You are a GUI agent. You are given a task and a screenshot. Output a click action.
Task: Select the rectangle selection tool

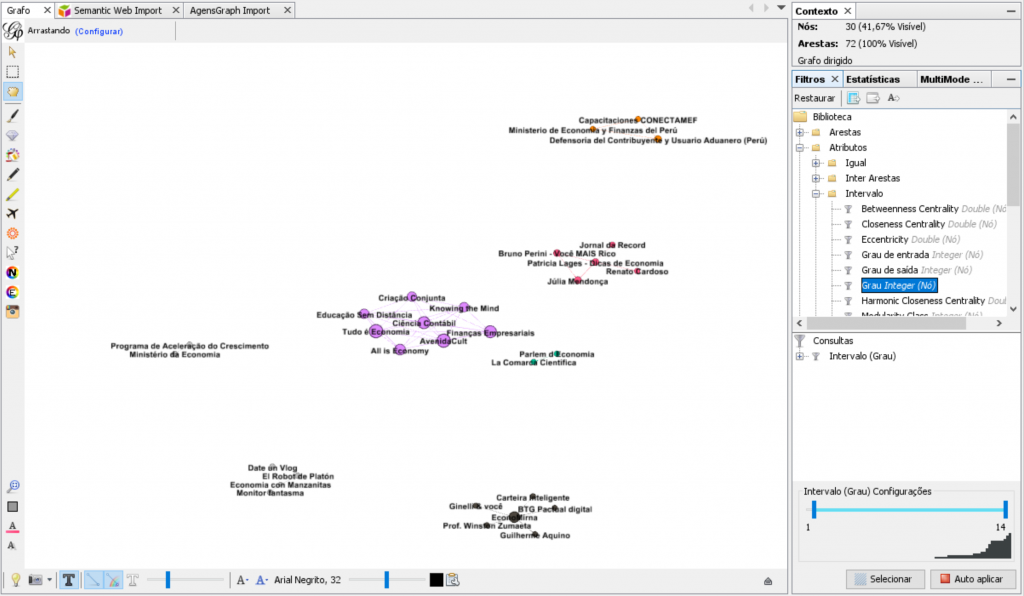(13, 72)
